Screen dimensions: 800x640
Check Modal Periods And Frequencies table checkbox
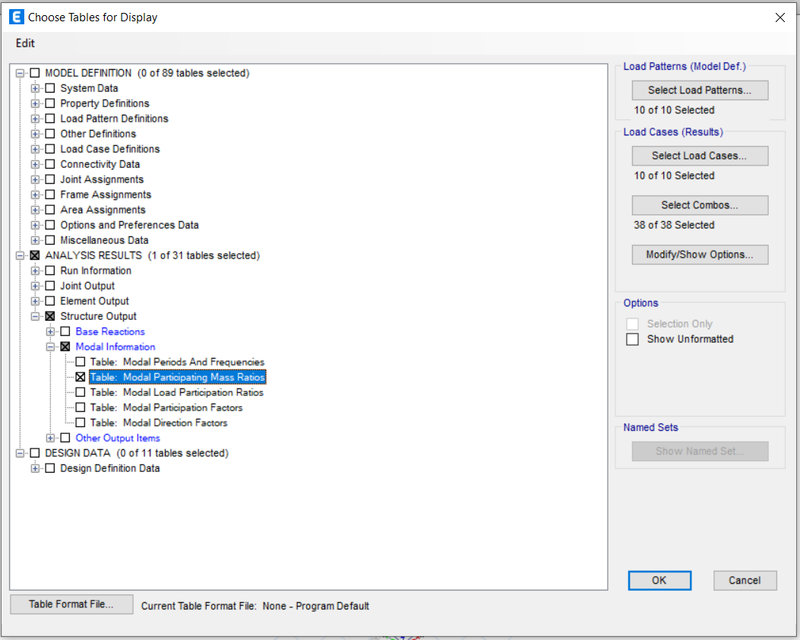click(80, 362)
